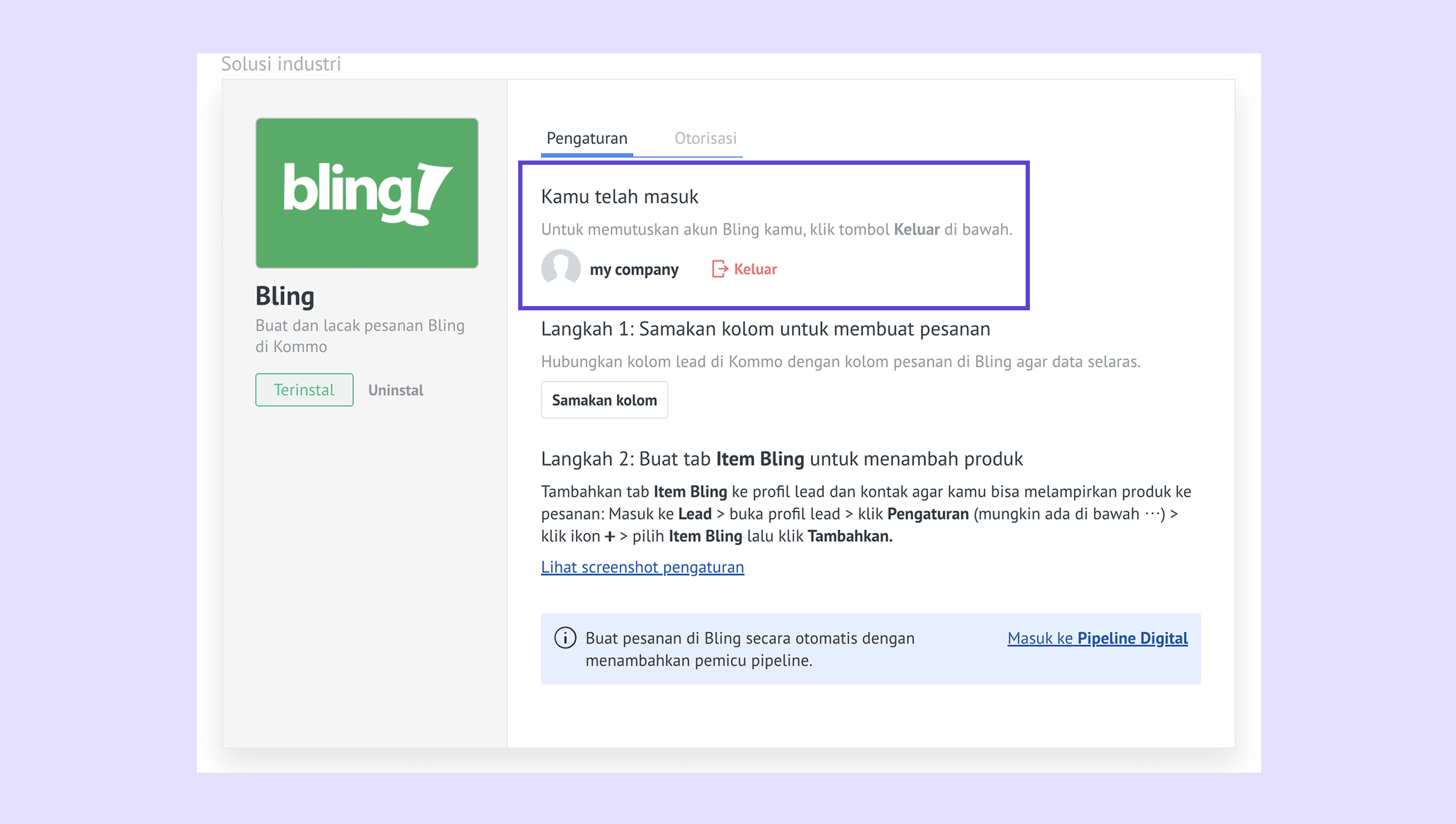Click the user avatar icon
Image resolution: width=1456 pixels, height=824 pixels.
tap(560, 268)
